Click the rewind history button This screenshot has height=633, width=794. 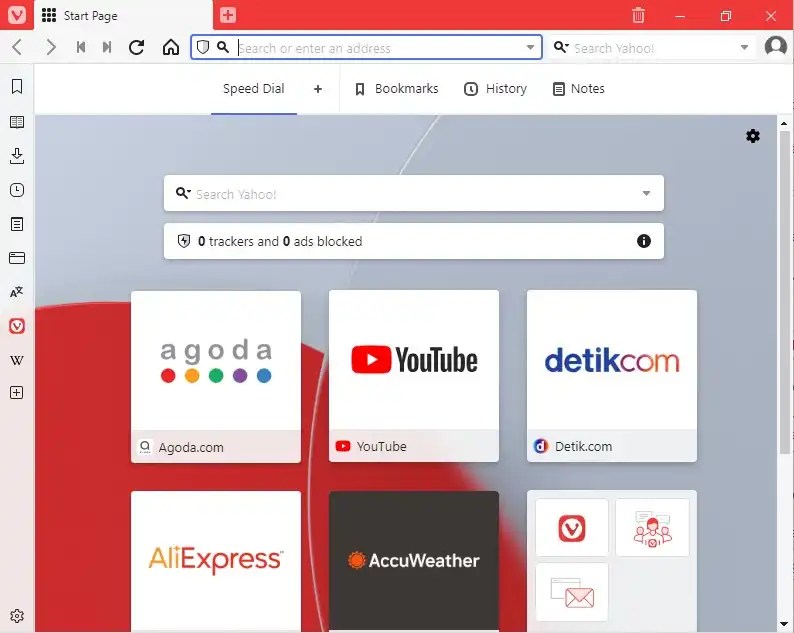click(x=81, y=48)
